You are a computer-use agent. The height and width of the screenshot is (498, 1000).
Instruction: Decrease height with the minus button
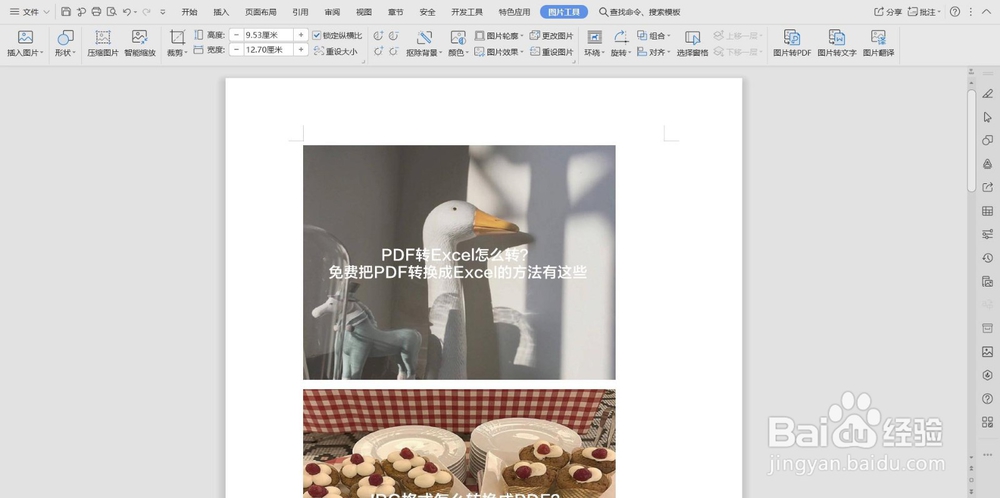click(237, 35)
